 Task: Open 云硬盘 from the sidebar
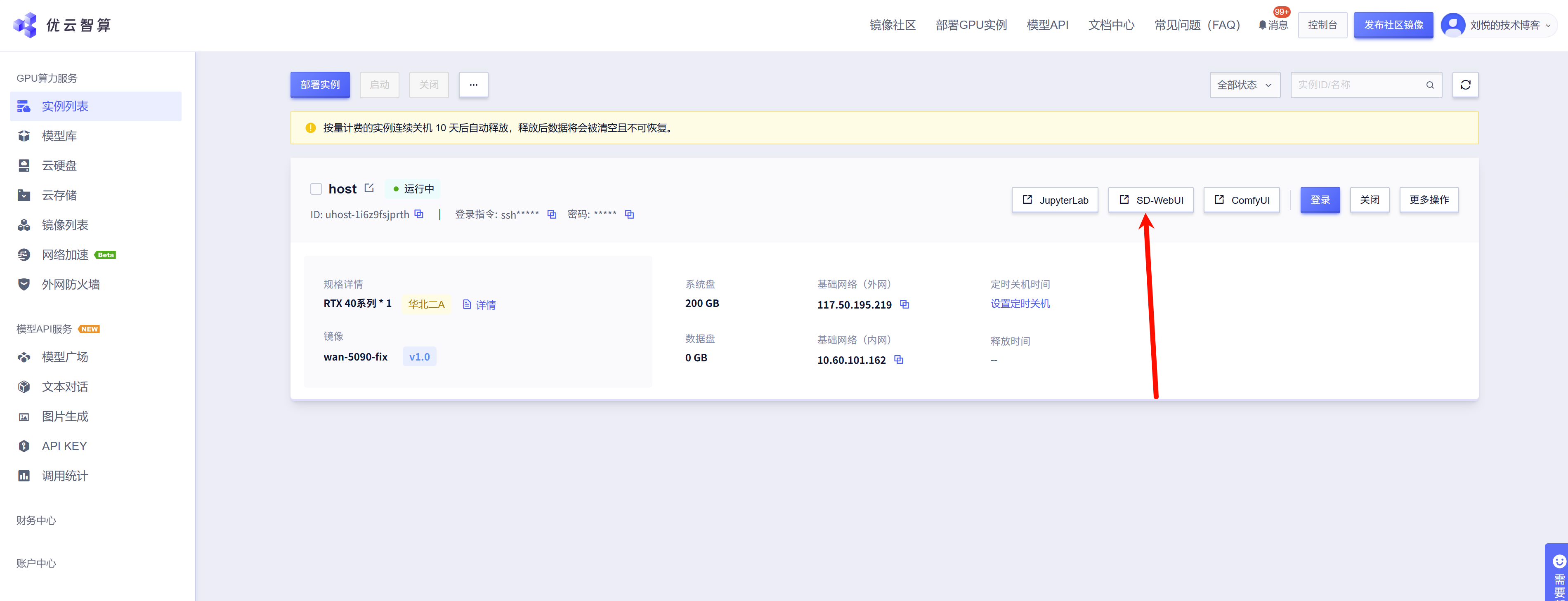(59, 165)
